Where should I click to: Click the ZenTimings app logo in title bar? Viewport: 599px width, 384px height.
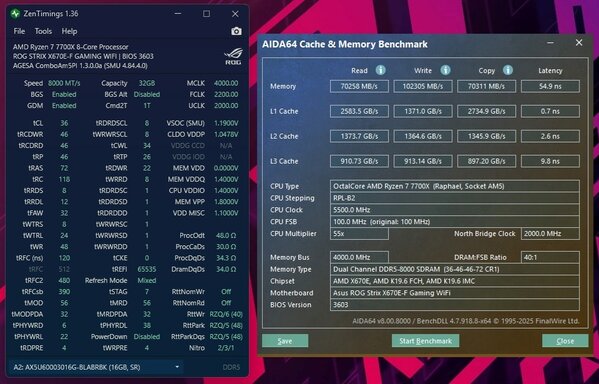[15, 14]
